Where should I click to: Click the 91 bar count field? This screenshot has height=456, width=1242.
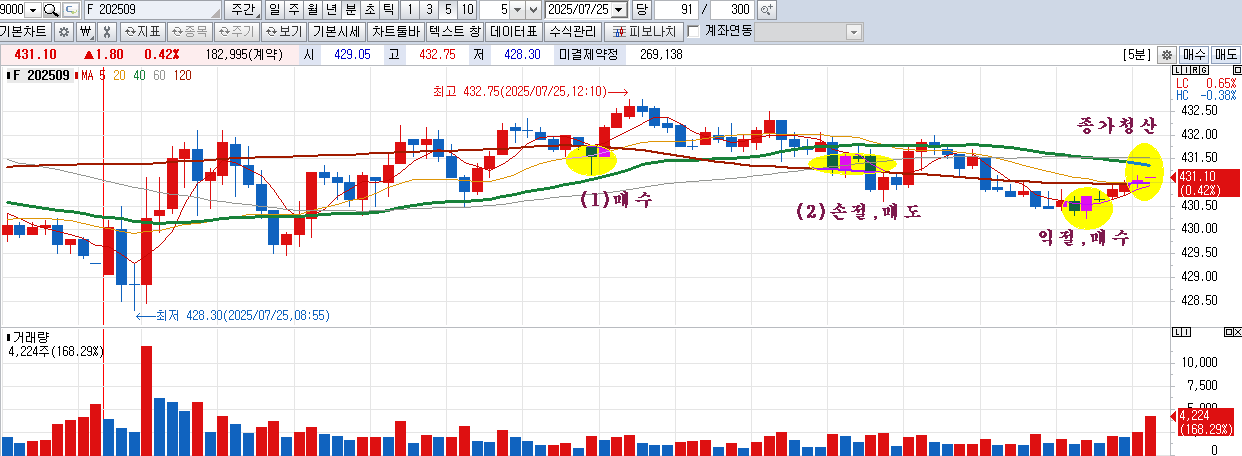[677, 10]
